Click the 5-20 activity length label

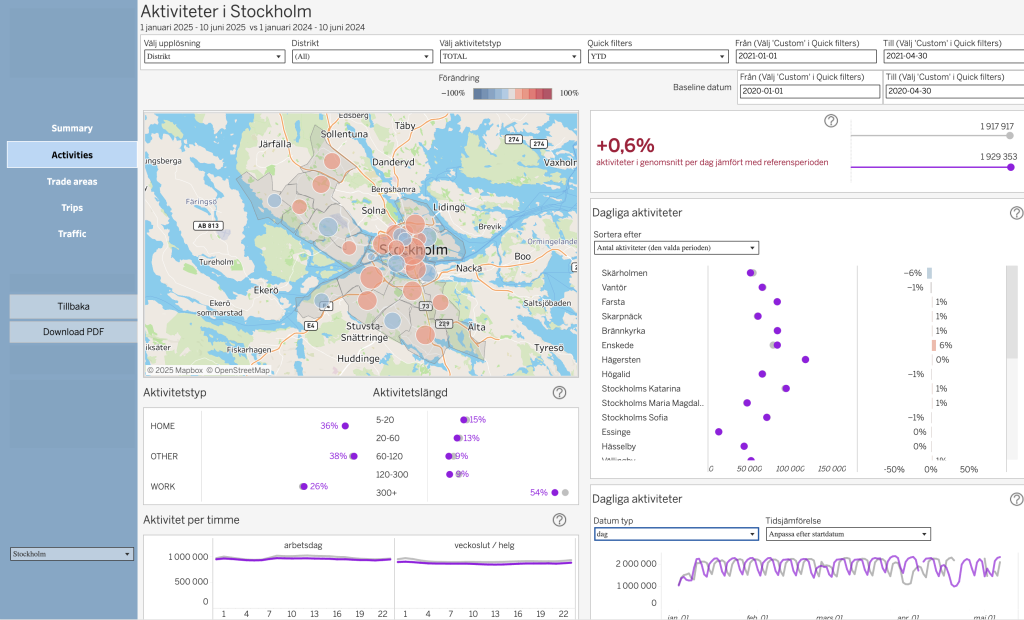pos(385,420)
